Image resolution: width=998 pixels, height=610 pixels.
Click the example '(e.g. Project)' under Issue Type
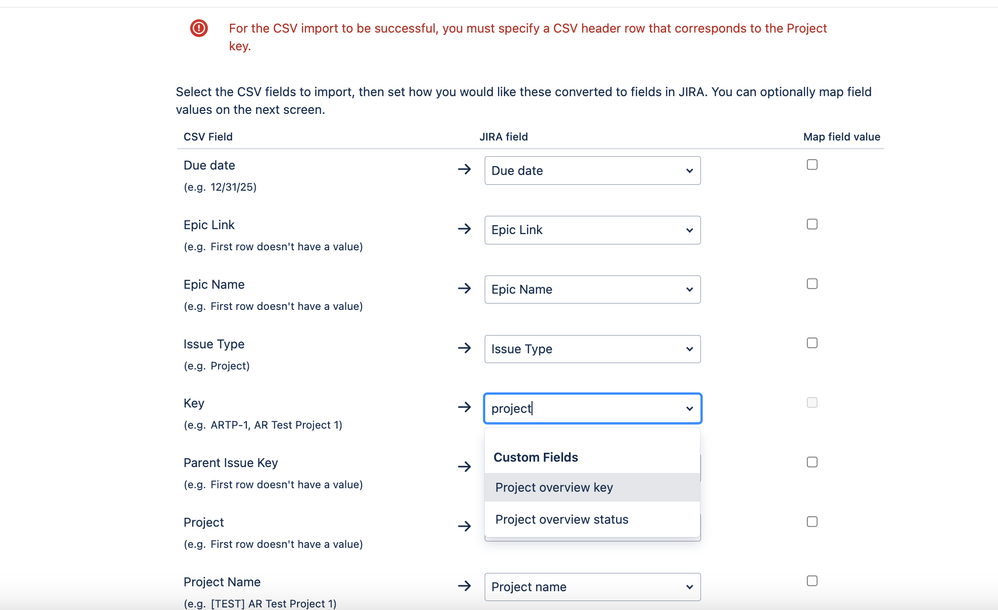tap(216, 366)
